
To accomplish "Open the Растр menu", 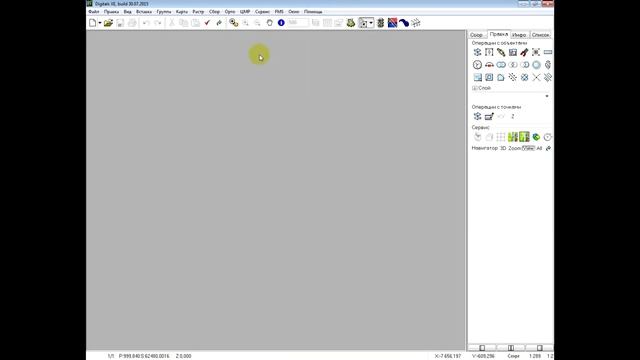I will (x=198, y=12).
